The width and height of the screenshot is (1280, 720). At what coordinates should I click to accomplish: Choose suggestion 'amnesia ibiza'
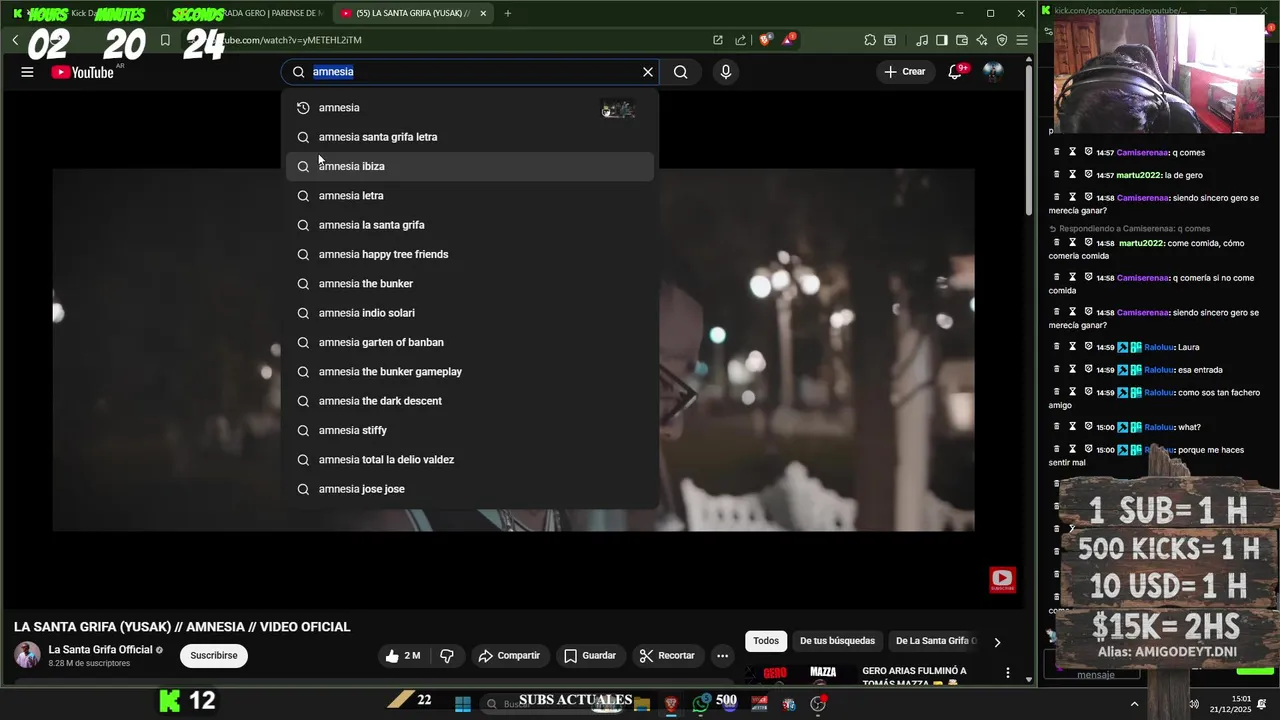point(470,166)
